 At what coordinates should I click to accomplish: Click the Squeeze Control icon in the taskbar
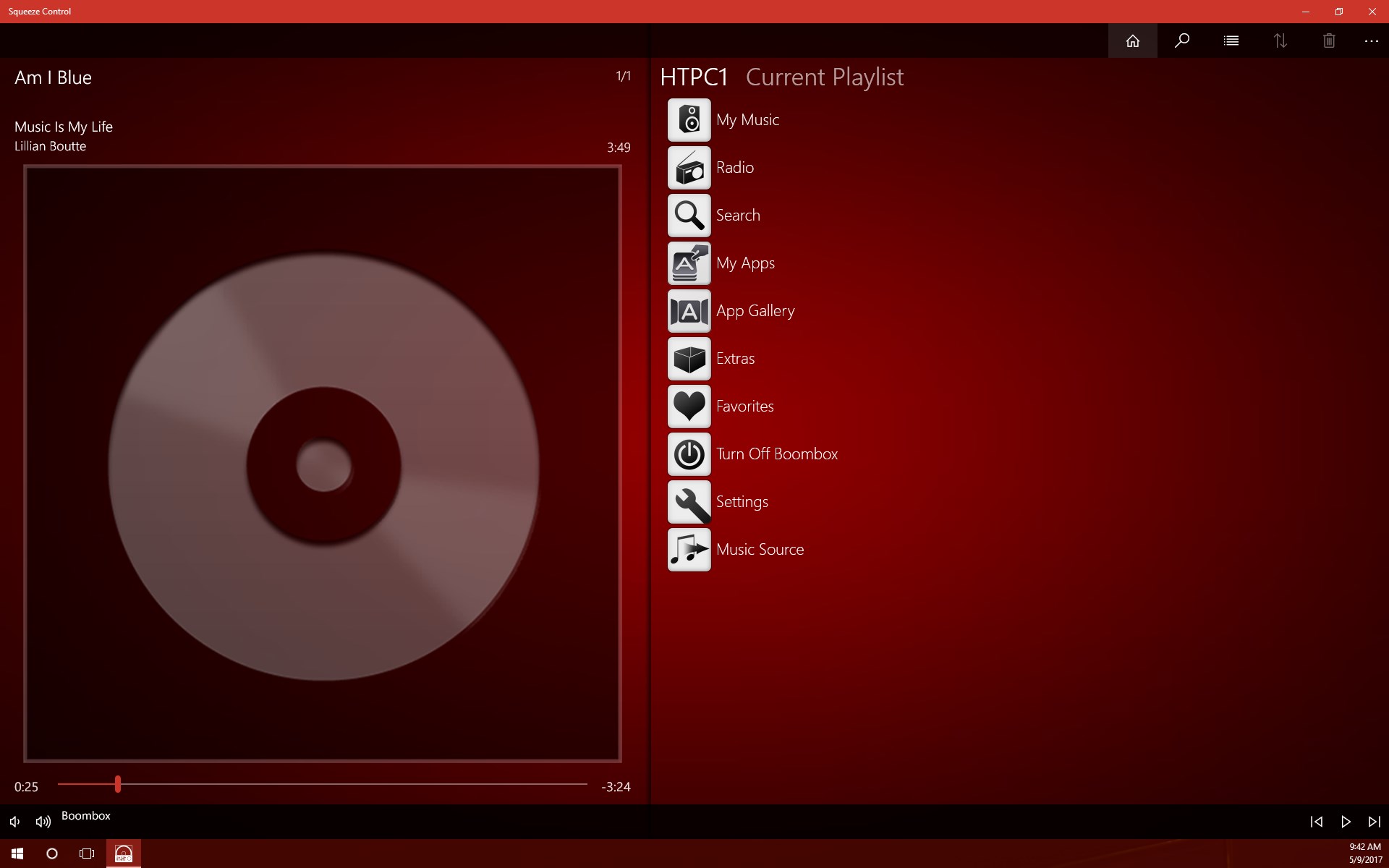(x=122, y=854)
